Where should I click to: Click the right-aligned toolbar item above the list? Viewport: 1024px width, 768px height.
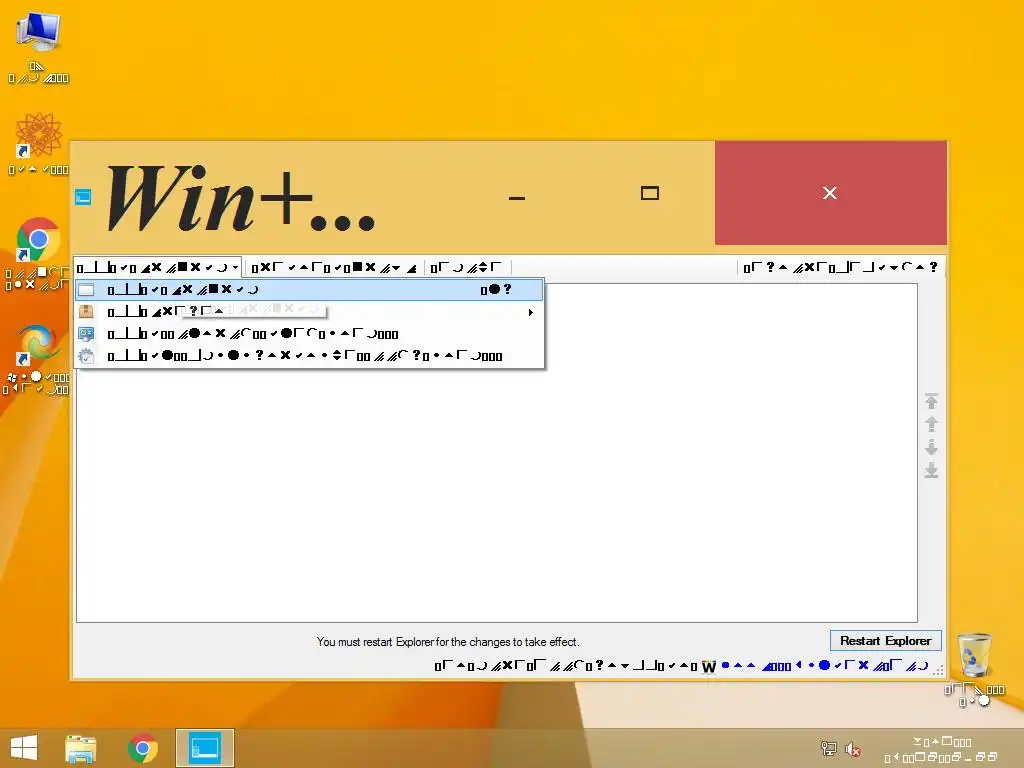pyautogui.click(x=841, y=267)
